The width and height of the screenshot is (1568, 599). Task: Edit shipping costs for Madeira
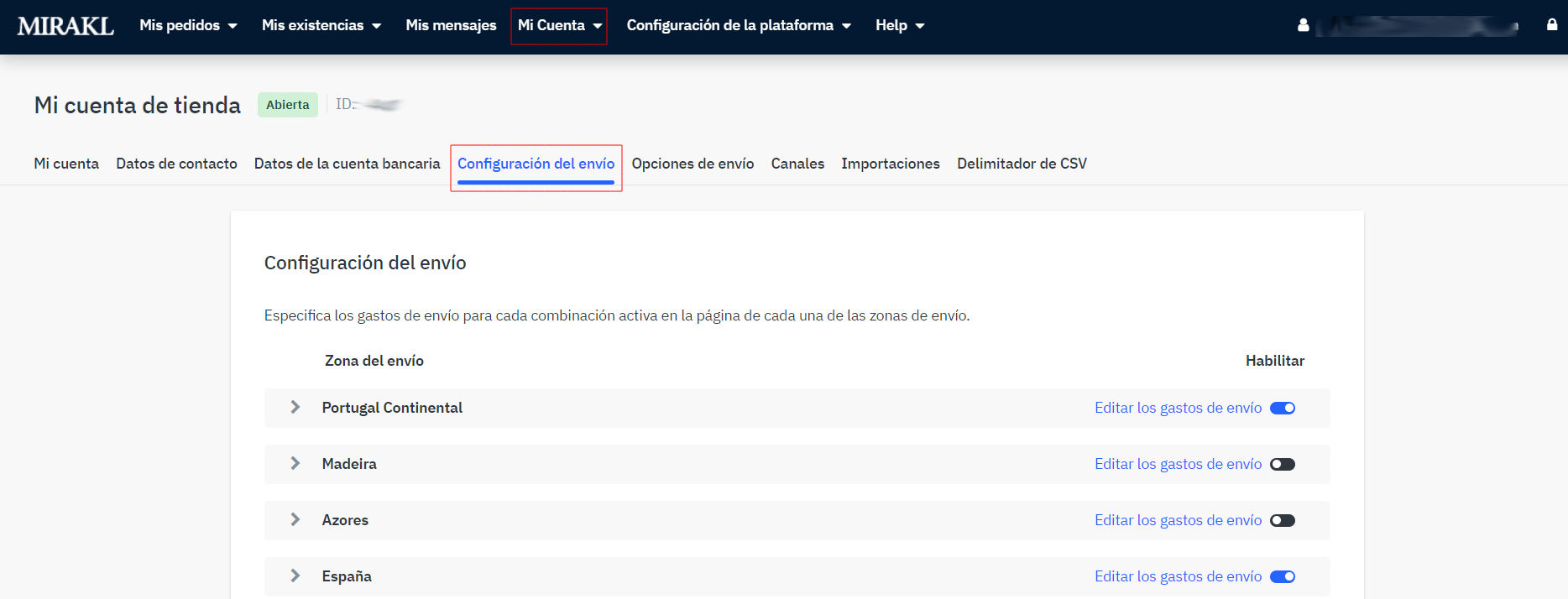tap(1178, 464)
